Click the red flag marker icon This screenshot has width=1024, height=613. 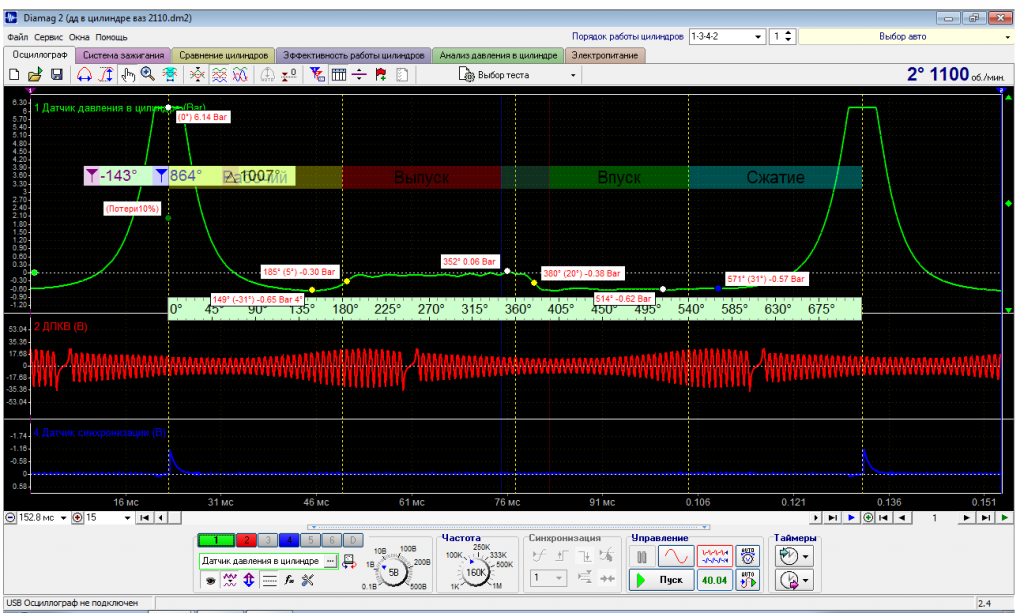pyautogui.click(x=381, y=75)
